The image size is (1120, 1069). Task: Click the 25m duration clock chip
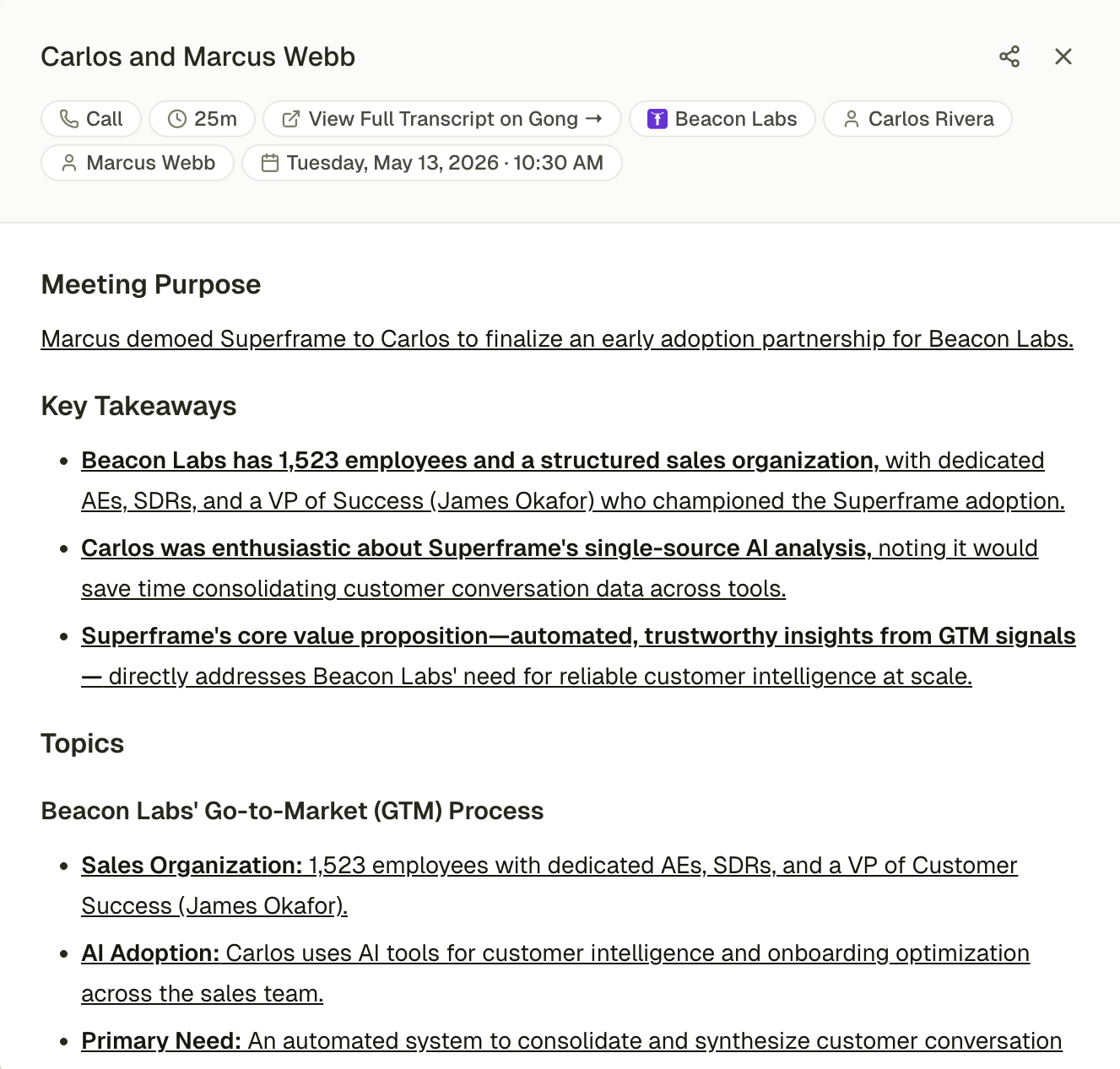[x=203, y=119]
